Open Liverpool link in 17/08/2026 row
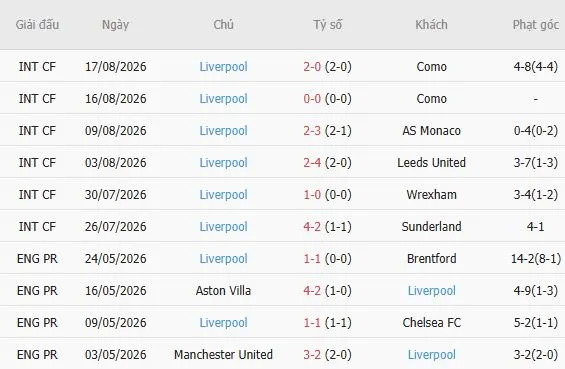Viewport: 565px width, 369px height. pyautogui.click(x=223, y=67)
